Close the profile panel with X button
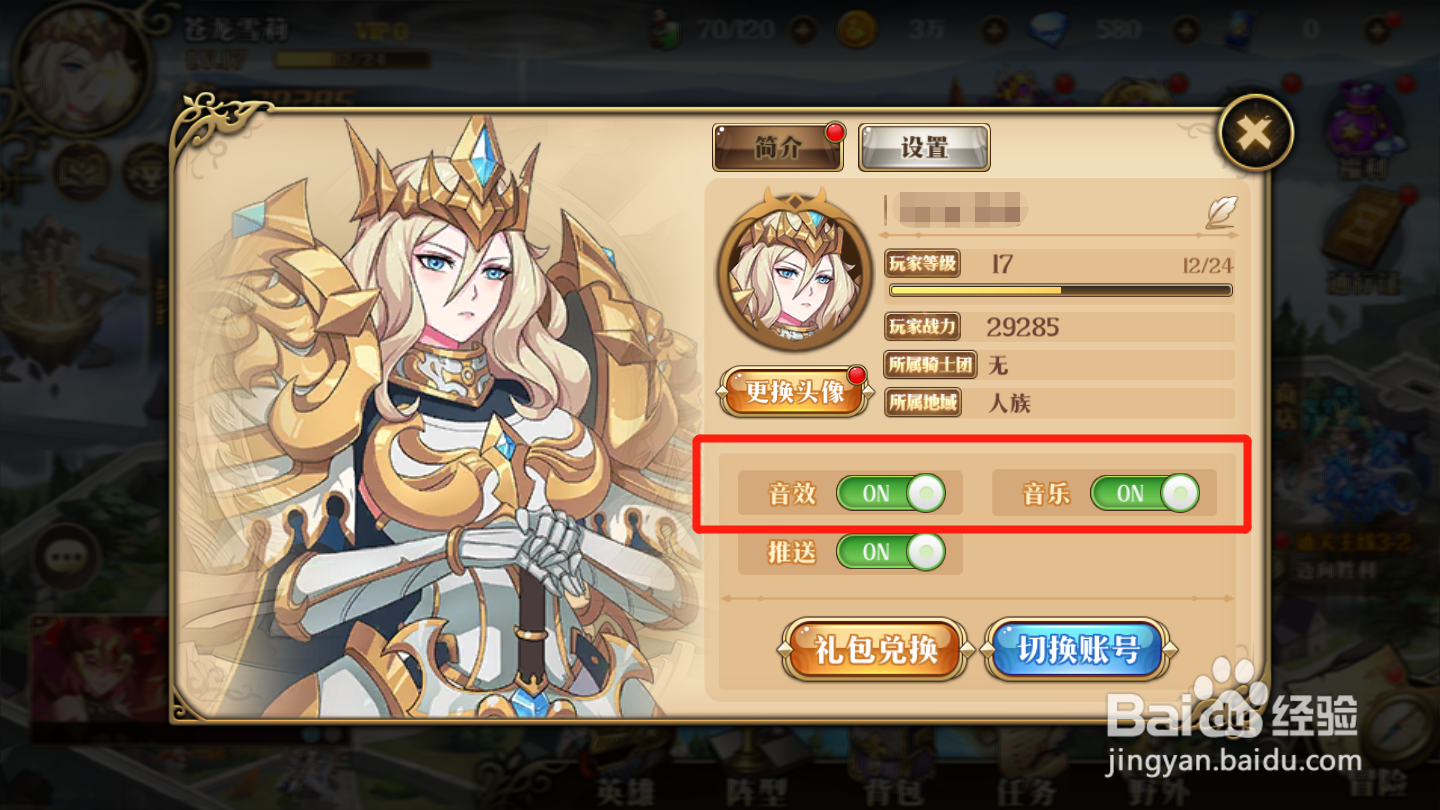 [1255, 133]
